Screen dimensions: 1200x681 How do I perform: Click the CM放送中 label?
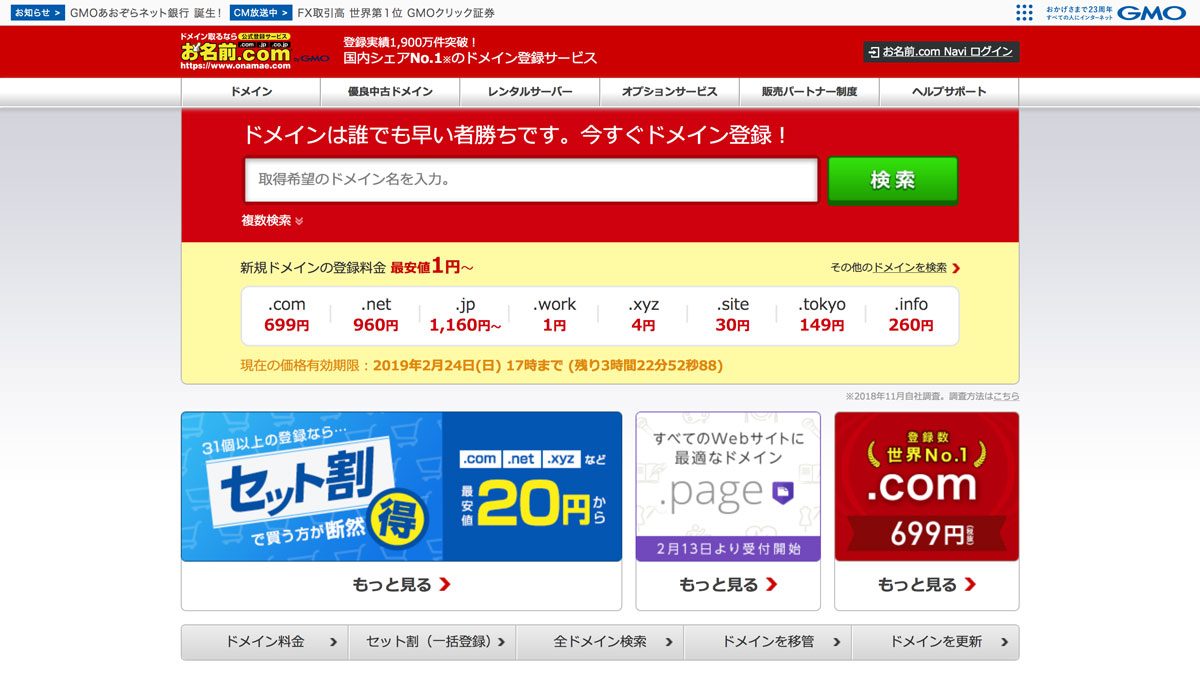pos(260,13)
